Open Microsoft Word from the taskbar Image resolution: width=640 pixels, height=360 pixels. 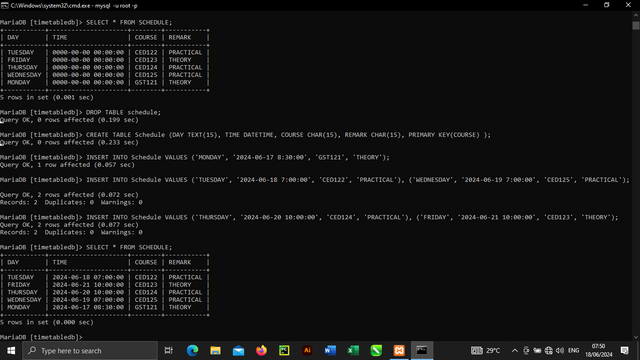coord(330,351)
